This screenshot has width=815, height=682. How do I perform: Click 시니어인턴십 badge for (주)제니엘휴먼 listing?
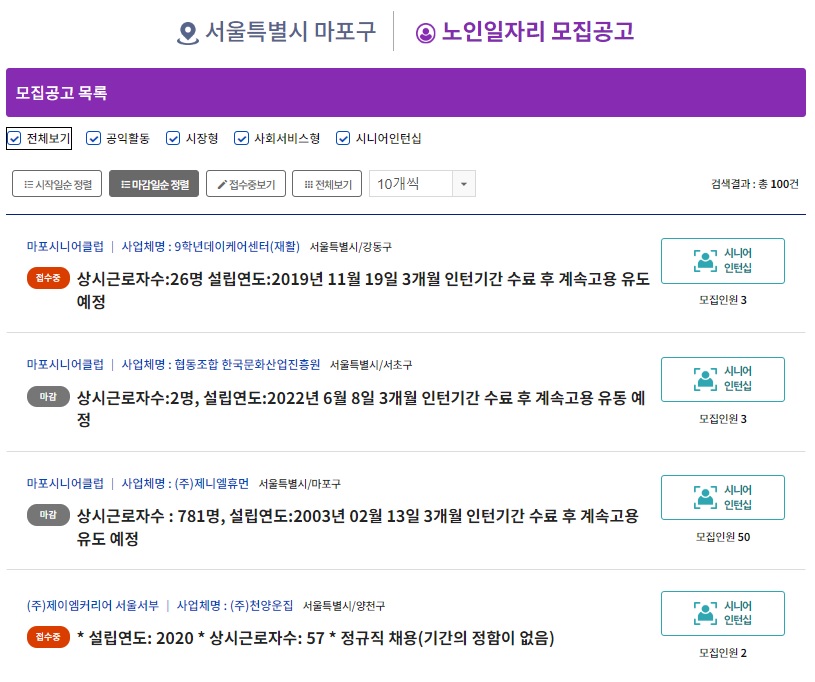722,497
